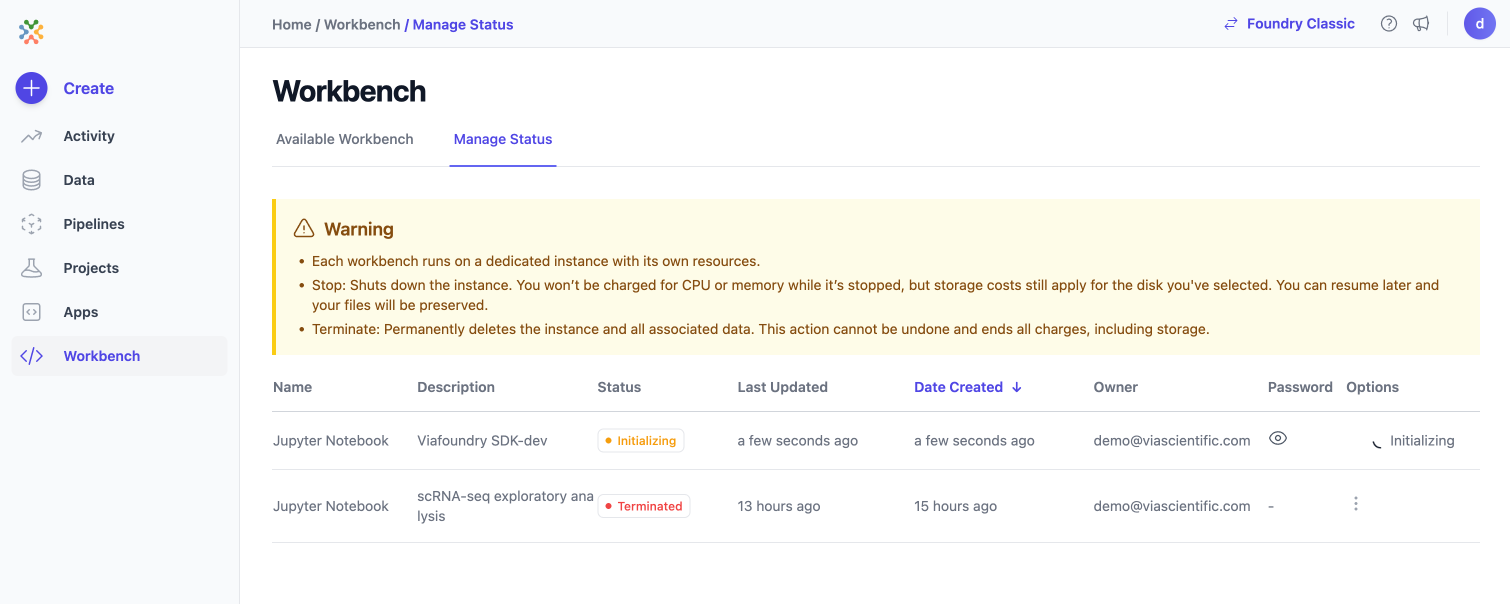Select the Activity icon in sidebar
The image size is (1510, 604).
pyautogui.click(x=31, y=135)
